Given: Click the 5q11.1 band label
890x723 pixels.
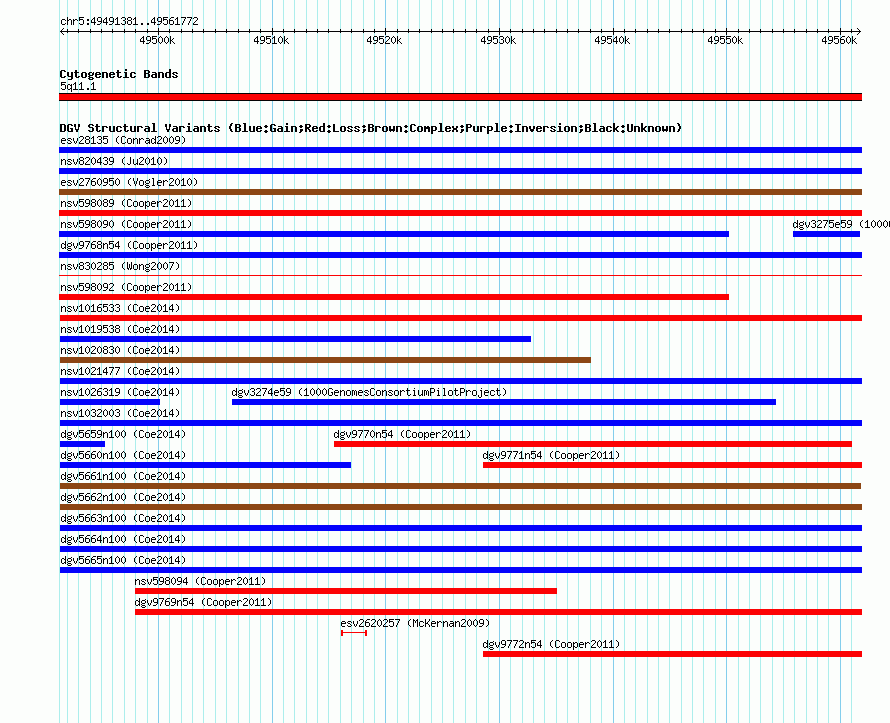Looking at the screenshot, I should tap(78, 86).
